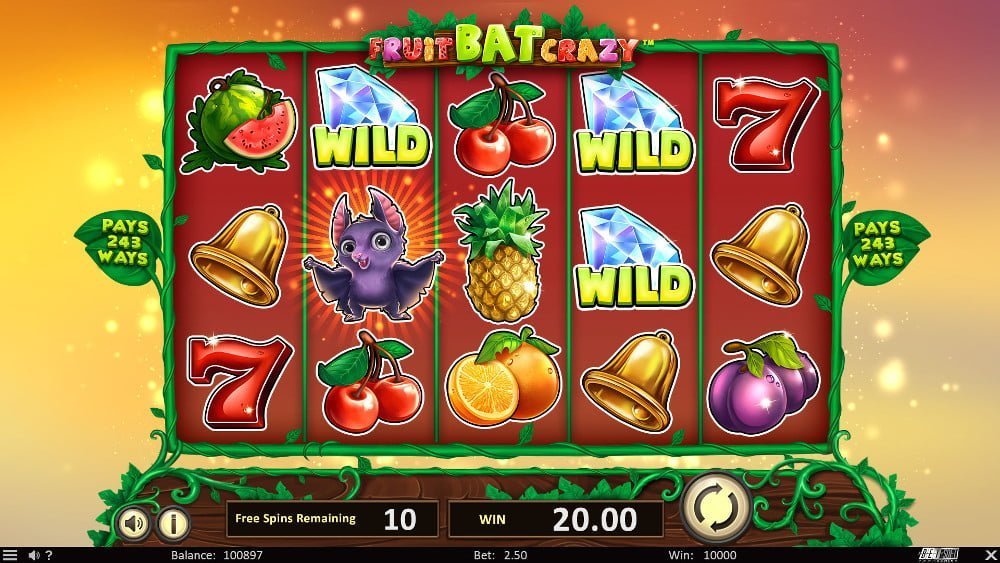Click the WIN 20.00 display

click(556, 520)
